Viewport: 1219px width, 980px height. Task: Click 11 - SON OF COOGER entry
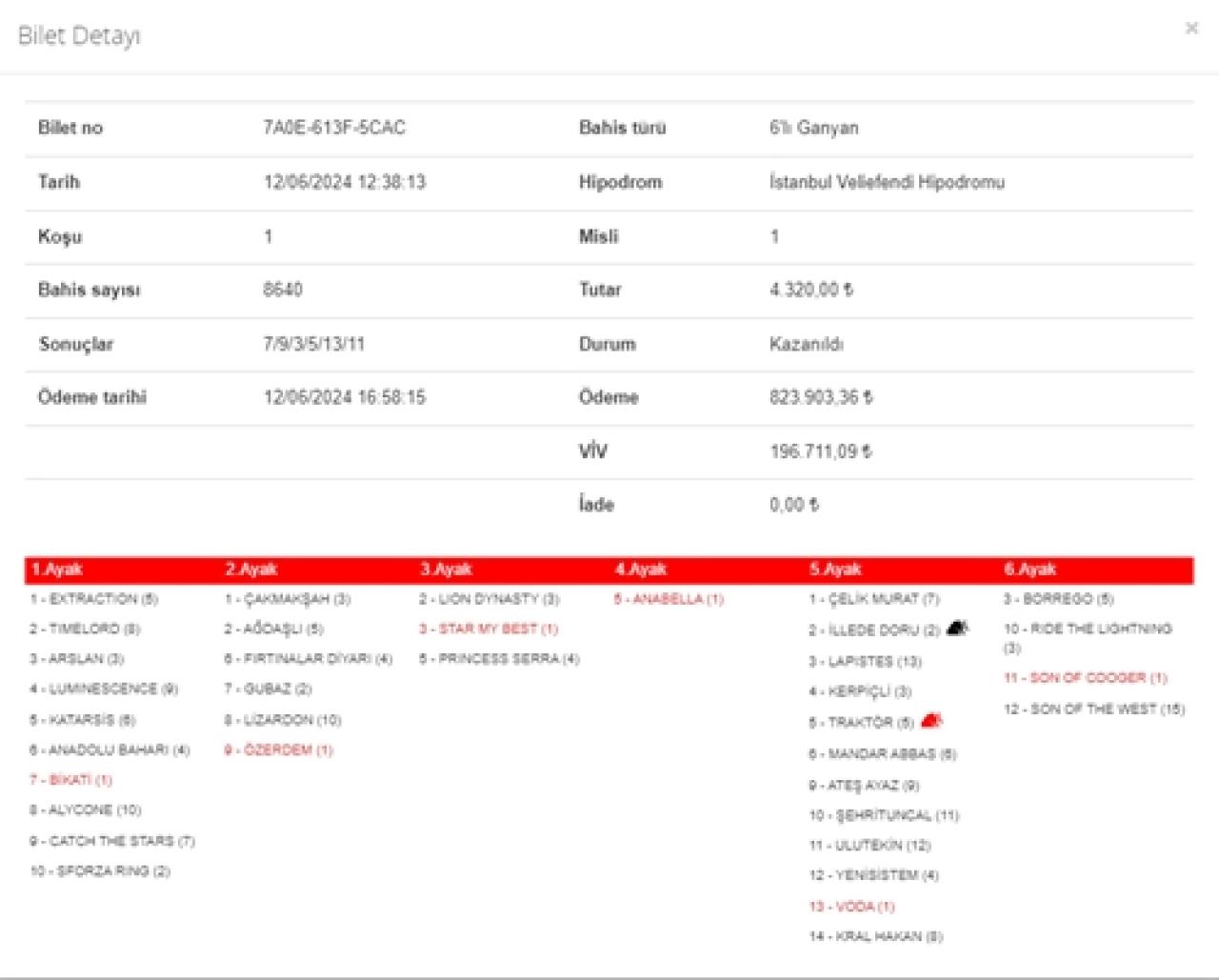[x=1085, y=678]
